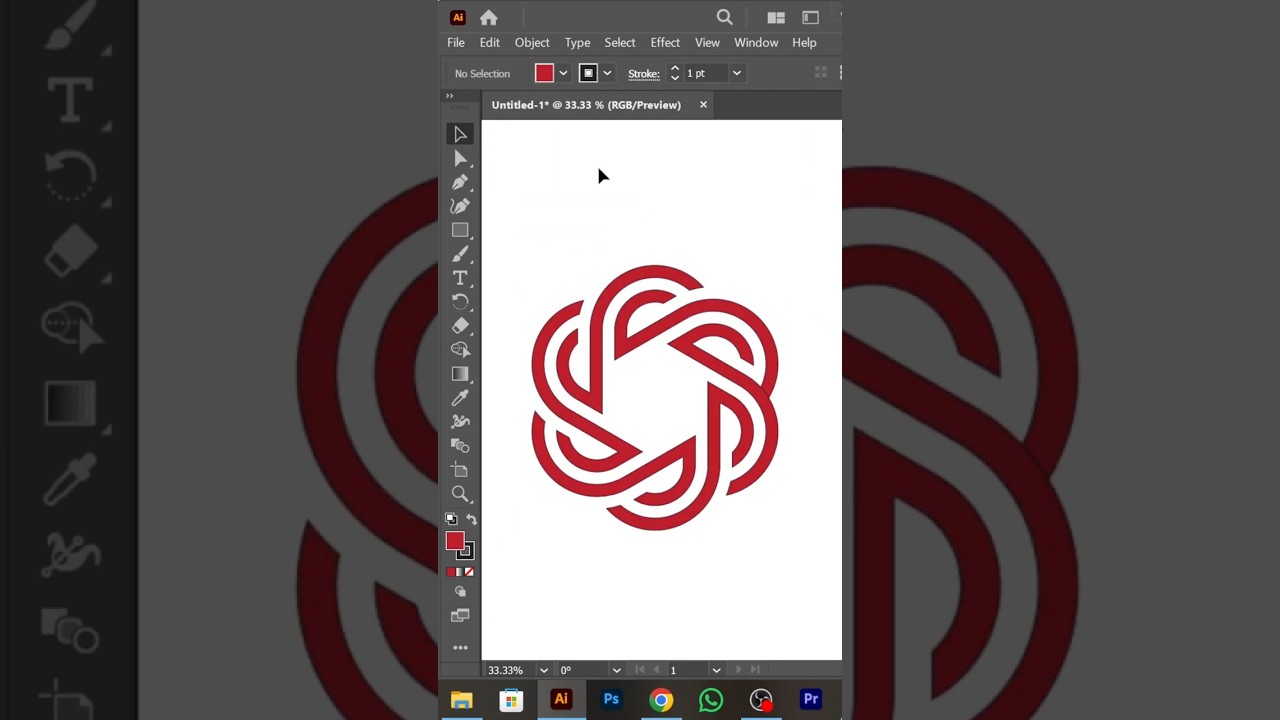Expand toolbar via double-arrow handle
Viewport: 1280px width, 720px height.
[x=449, y=96]
